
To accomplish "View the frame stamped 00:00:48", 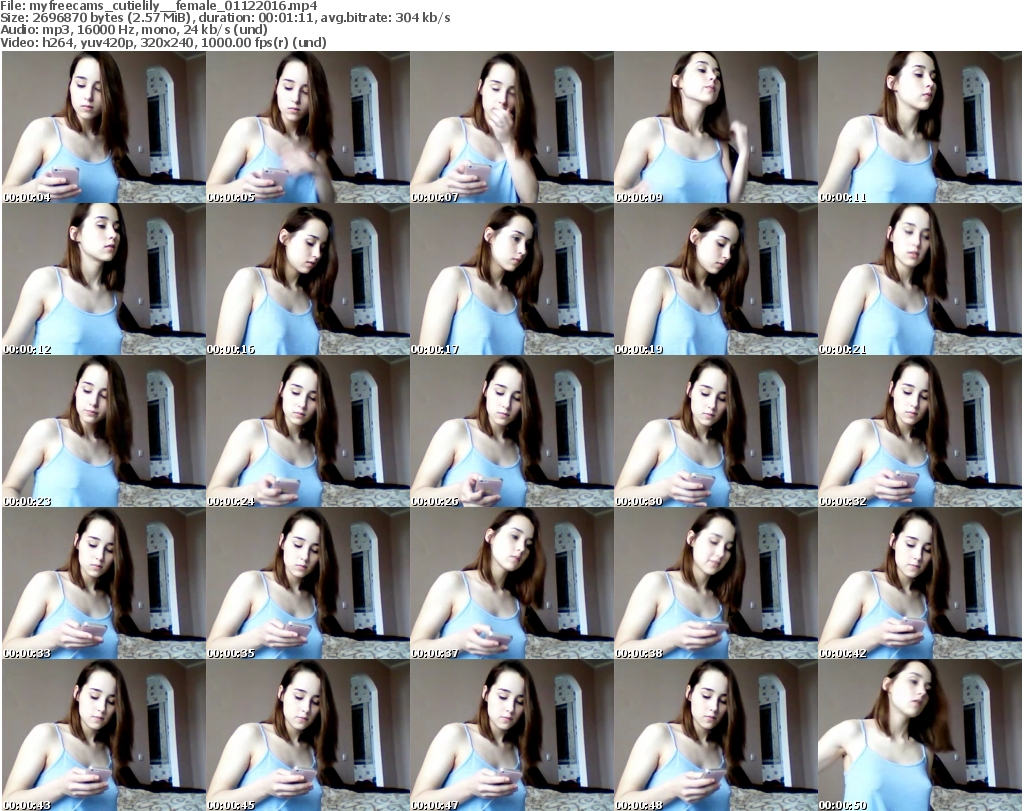I will (716, 735).
